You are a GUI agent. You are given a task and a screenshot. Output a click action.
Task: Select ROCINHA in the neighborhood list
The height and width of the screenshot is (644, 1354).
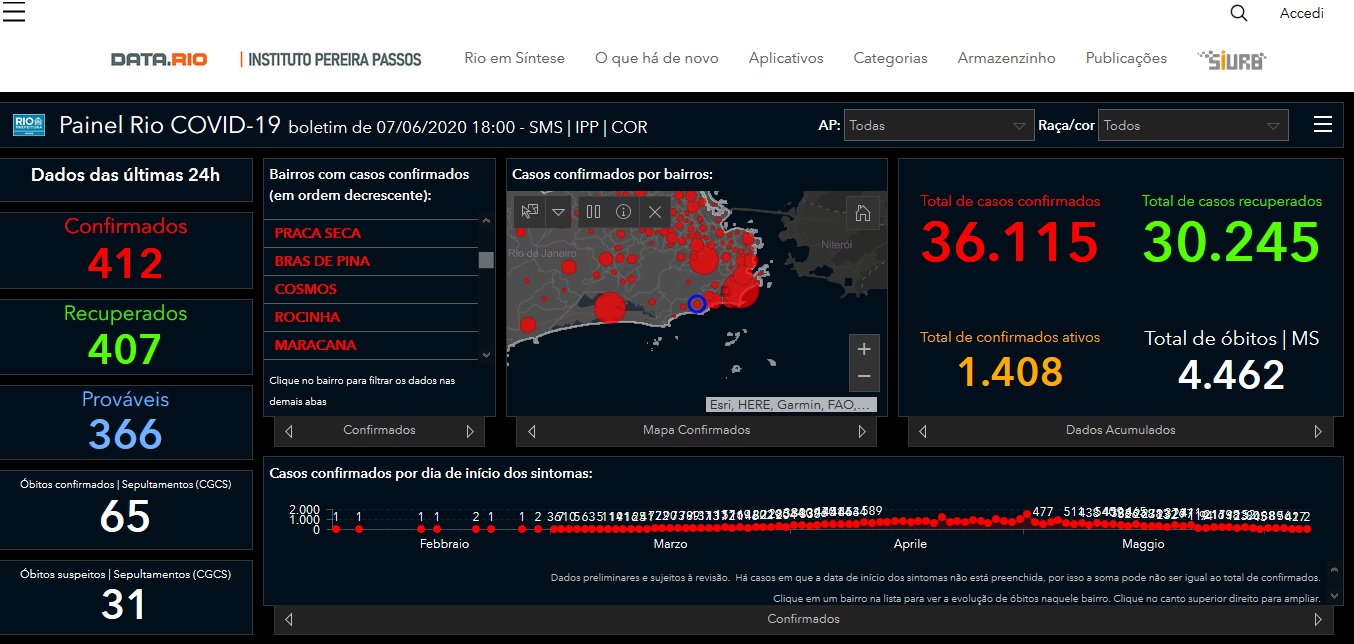(x=307, y=317)
